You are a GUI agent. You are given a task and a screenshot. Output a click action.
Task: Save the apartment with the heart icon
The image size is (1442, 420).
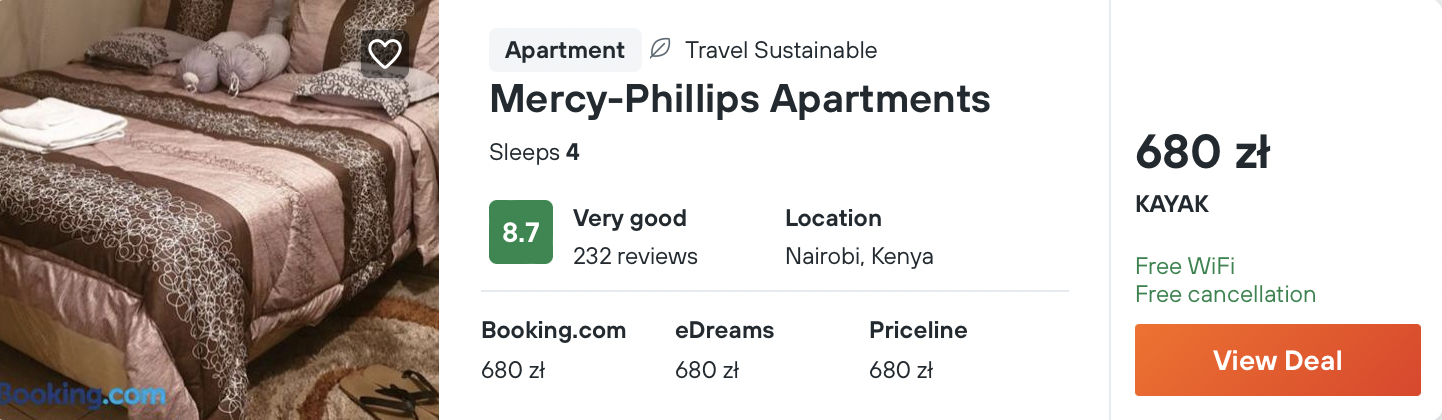coord(384,53)
